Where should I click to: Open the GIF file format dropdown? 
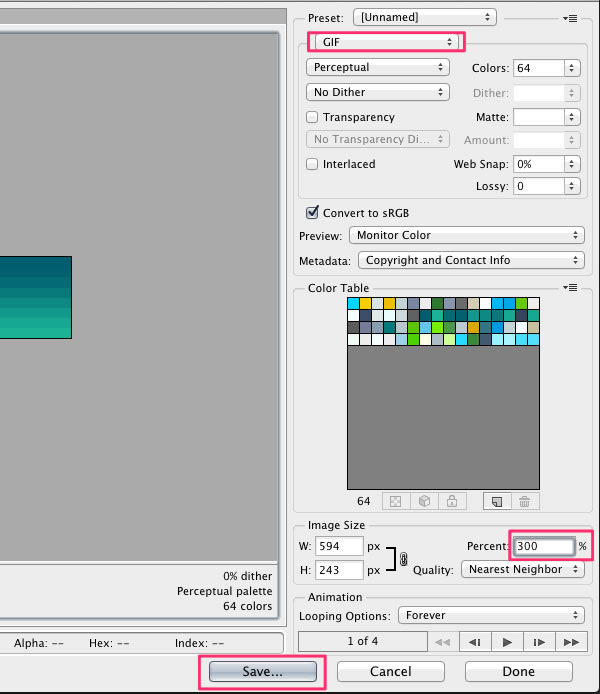pos(387,42)
